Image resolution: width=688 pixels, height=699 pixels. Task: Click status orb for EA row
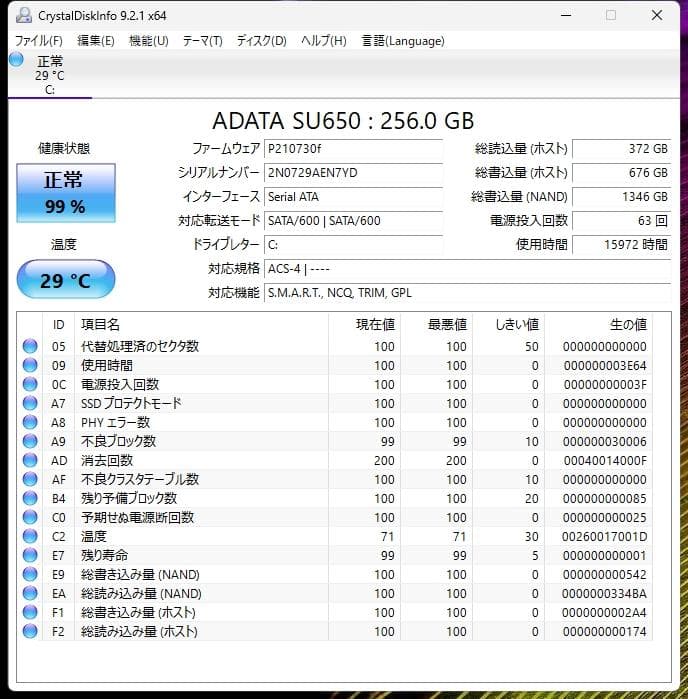[30, 593]
